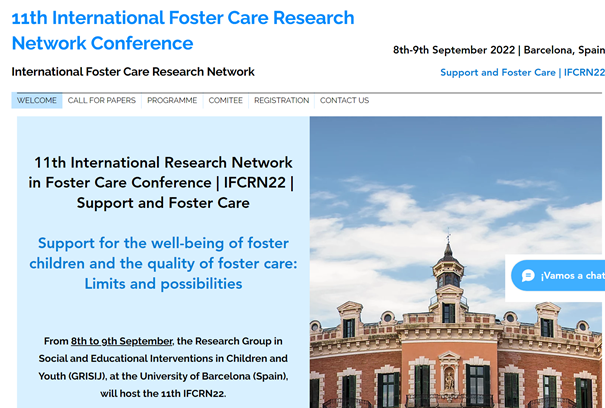Screen dimensions: 605x408
Task: Click the building photo of the university
Action: [x=456, y=262]
